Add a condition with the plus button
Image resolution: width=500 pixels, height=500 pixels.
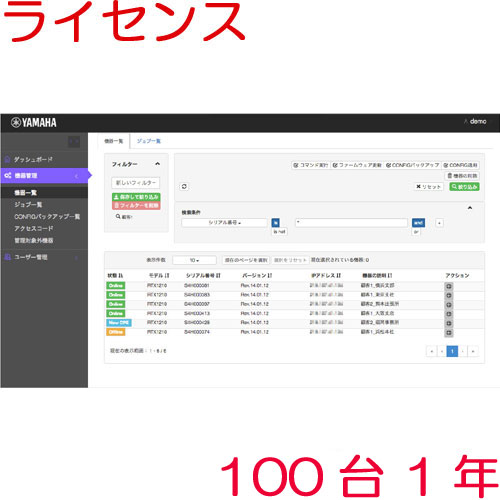click(x=439, y=223)
